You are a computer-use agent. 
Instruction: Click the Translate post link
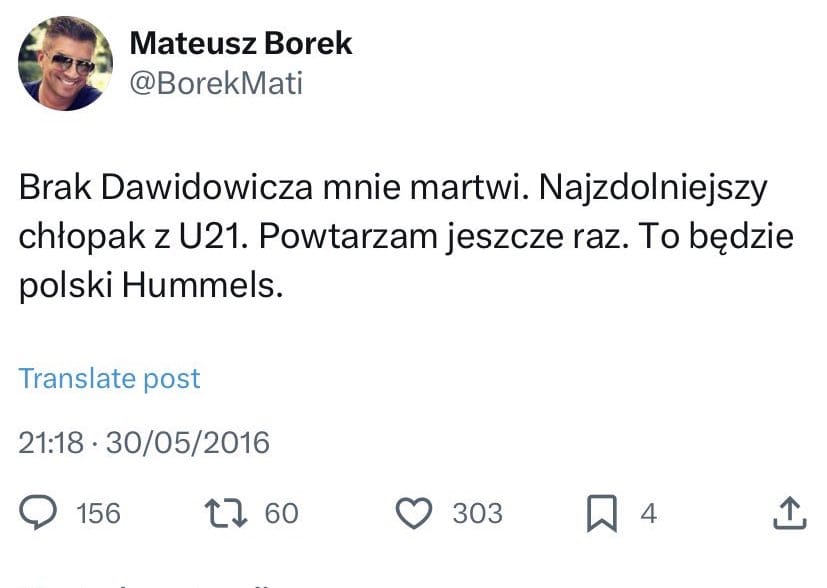[109, 379]
